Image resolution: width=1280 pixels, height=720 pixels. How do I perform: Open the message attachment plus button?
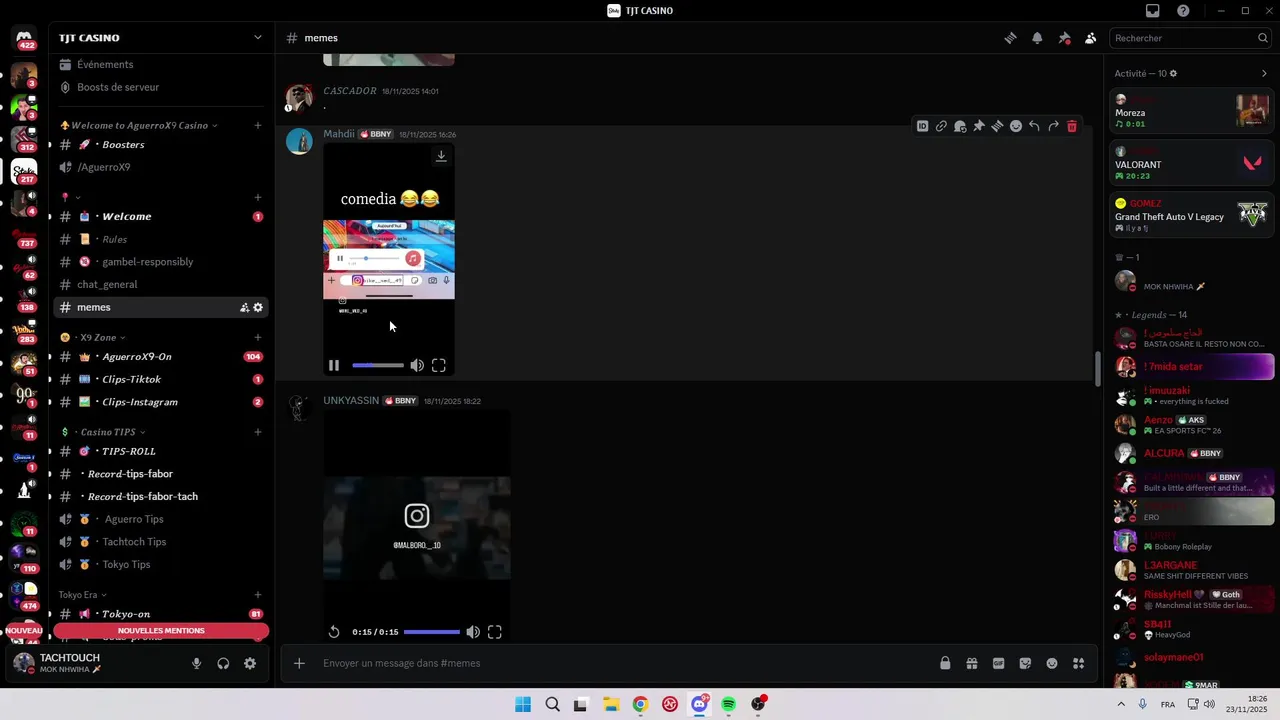point(299,663)
